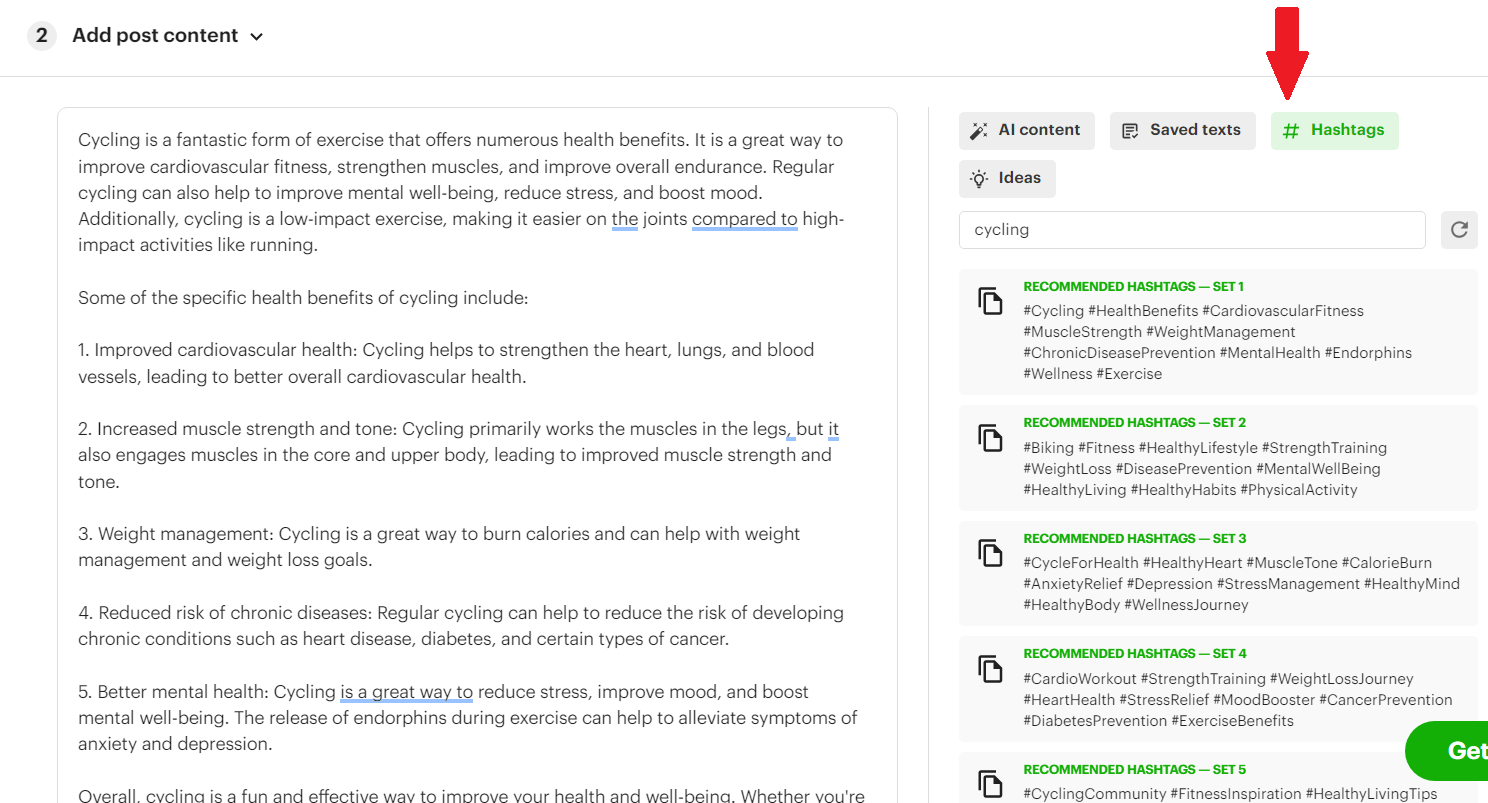Click the Recommended Hashtags — Set 4 heading
The width and height of the screenshot is (1488, 803).
[1135, 654]
